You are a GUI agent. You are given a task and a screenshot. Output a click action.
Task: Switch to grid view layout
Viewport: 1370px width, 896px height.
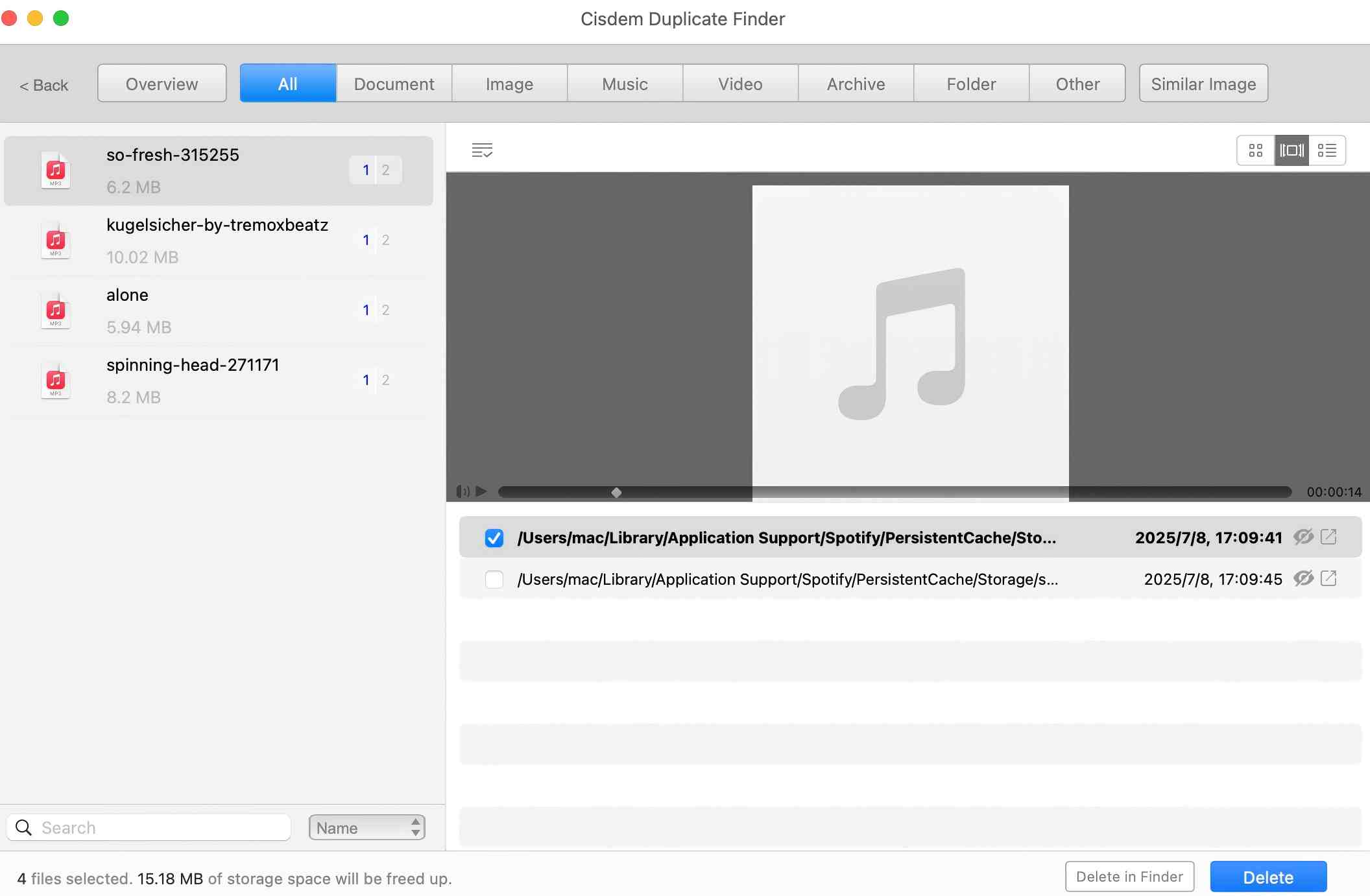pos(1255,150)
